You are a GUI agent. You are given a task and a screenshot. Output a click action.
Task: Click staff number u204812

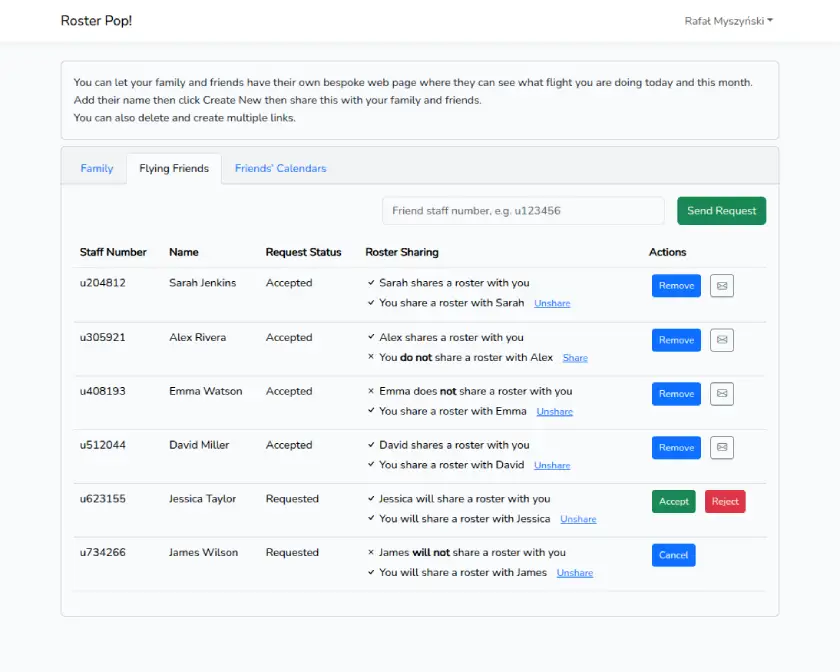[x=102, y=283]
